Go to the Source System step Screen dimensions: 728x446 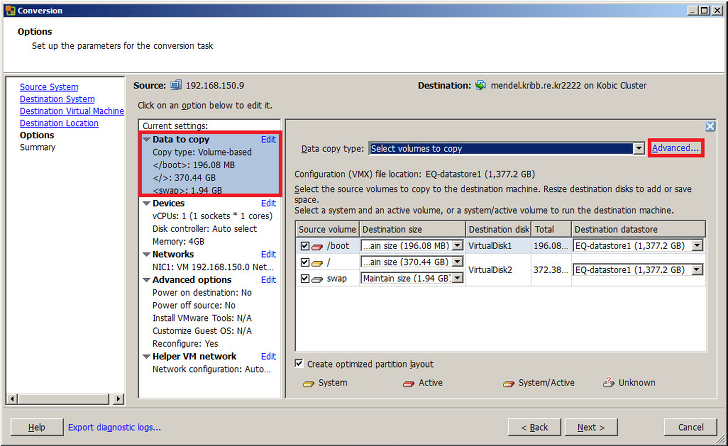coord(49,87)
